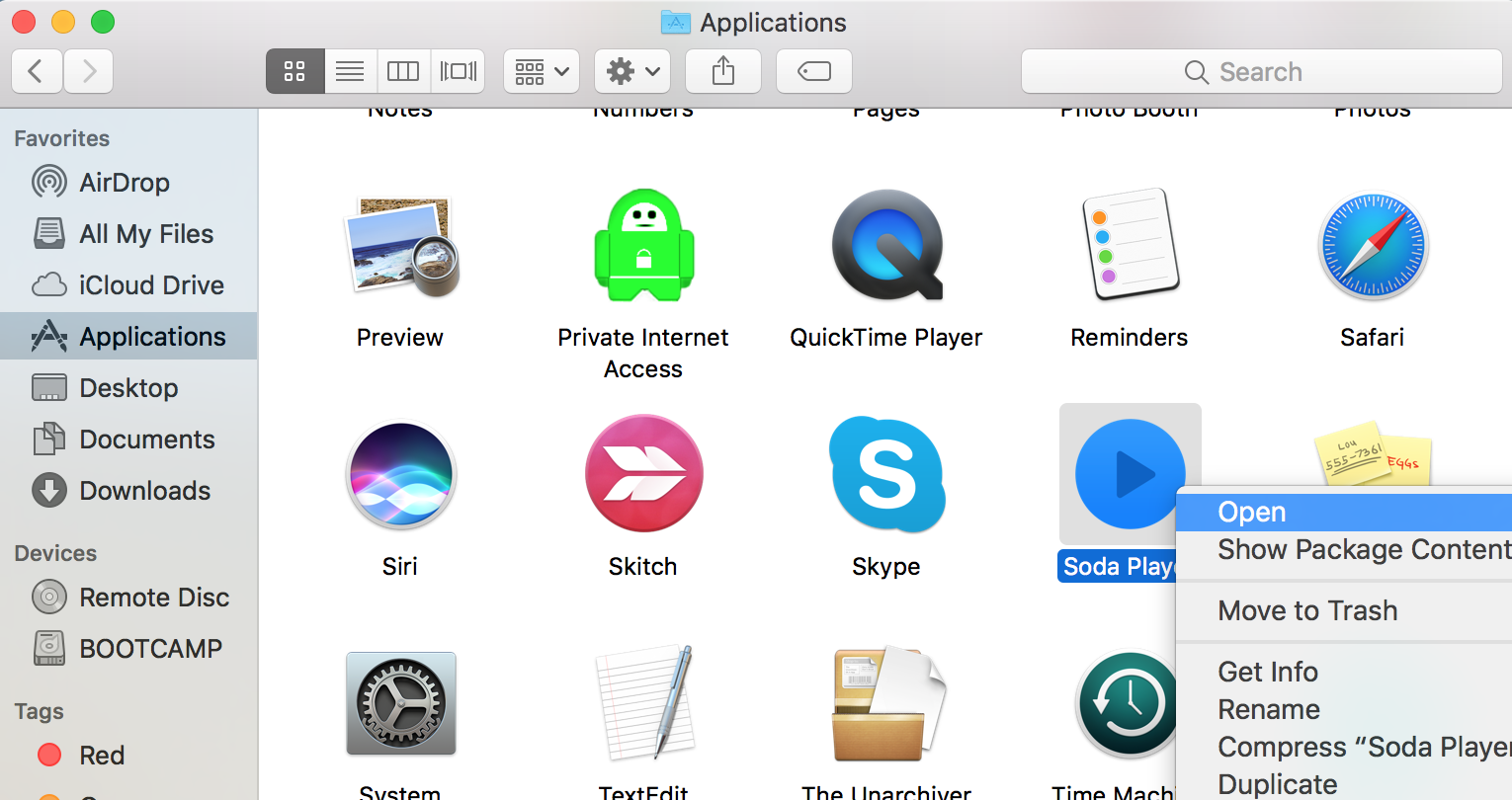The width and height of the screenshot is (1512, 800).
Task: Open AirDrop in the sidebar
Action: 128,183
